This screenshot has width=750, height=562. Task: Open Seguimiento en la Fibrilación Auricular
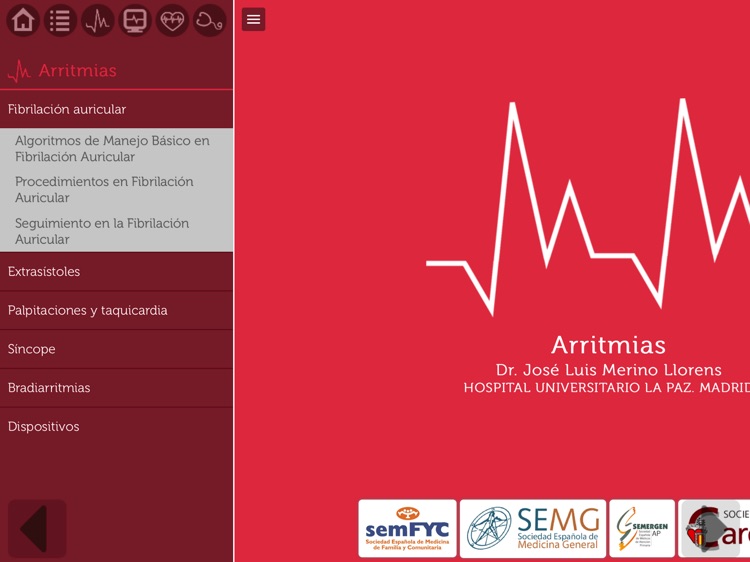[x=116, y=231]
